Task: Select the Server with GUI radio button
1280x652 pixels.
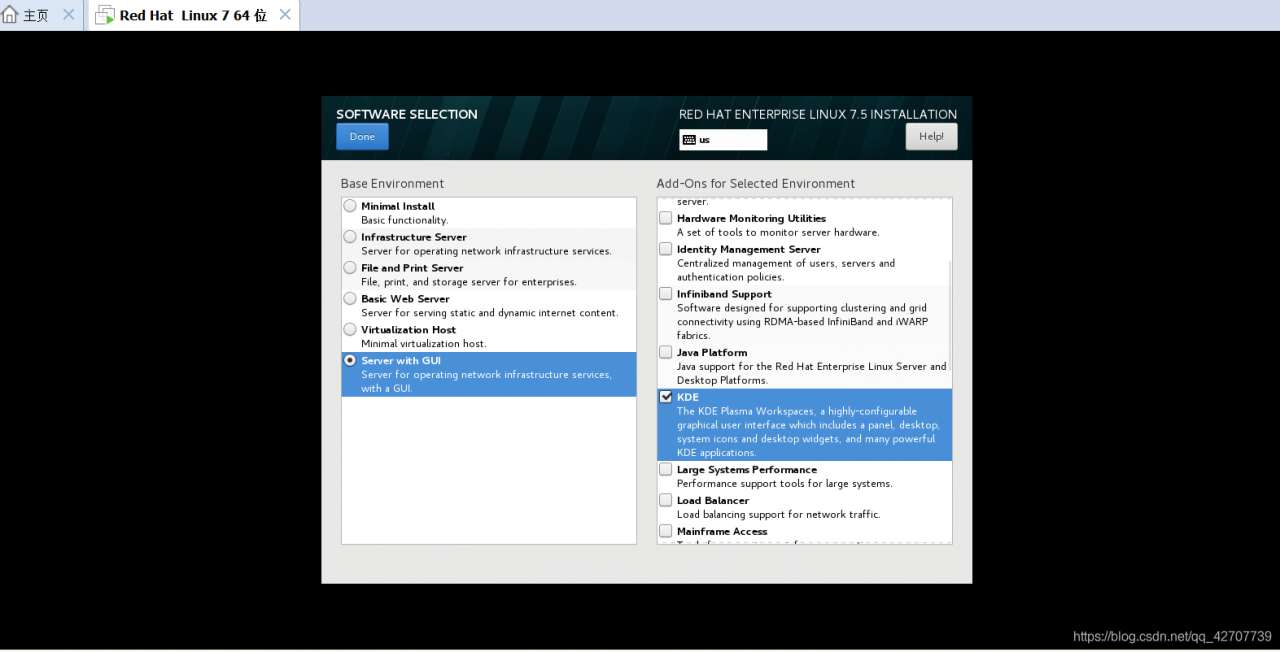Action: coord(350,360)
